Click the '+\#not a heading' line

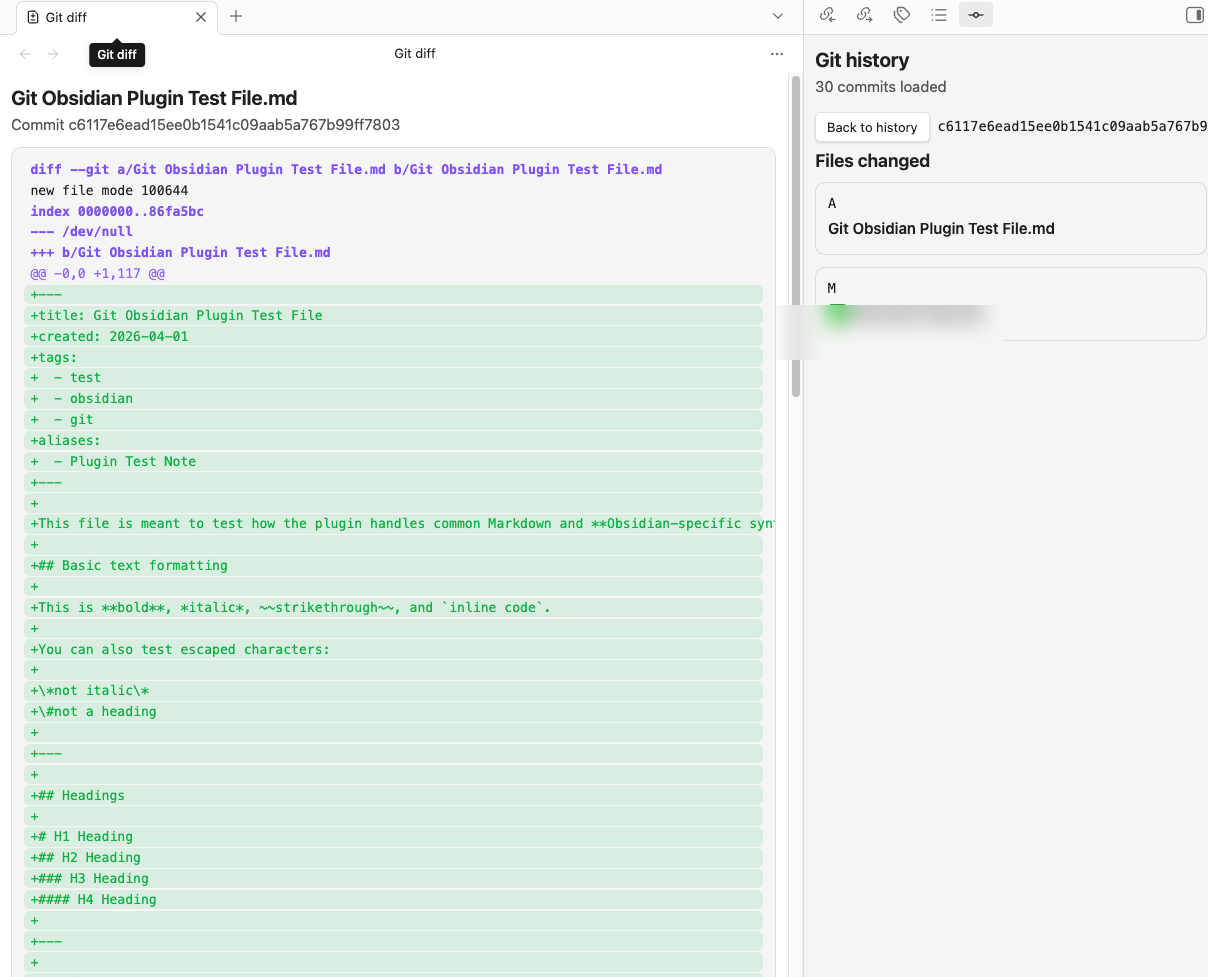(x=394, y=711)
